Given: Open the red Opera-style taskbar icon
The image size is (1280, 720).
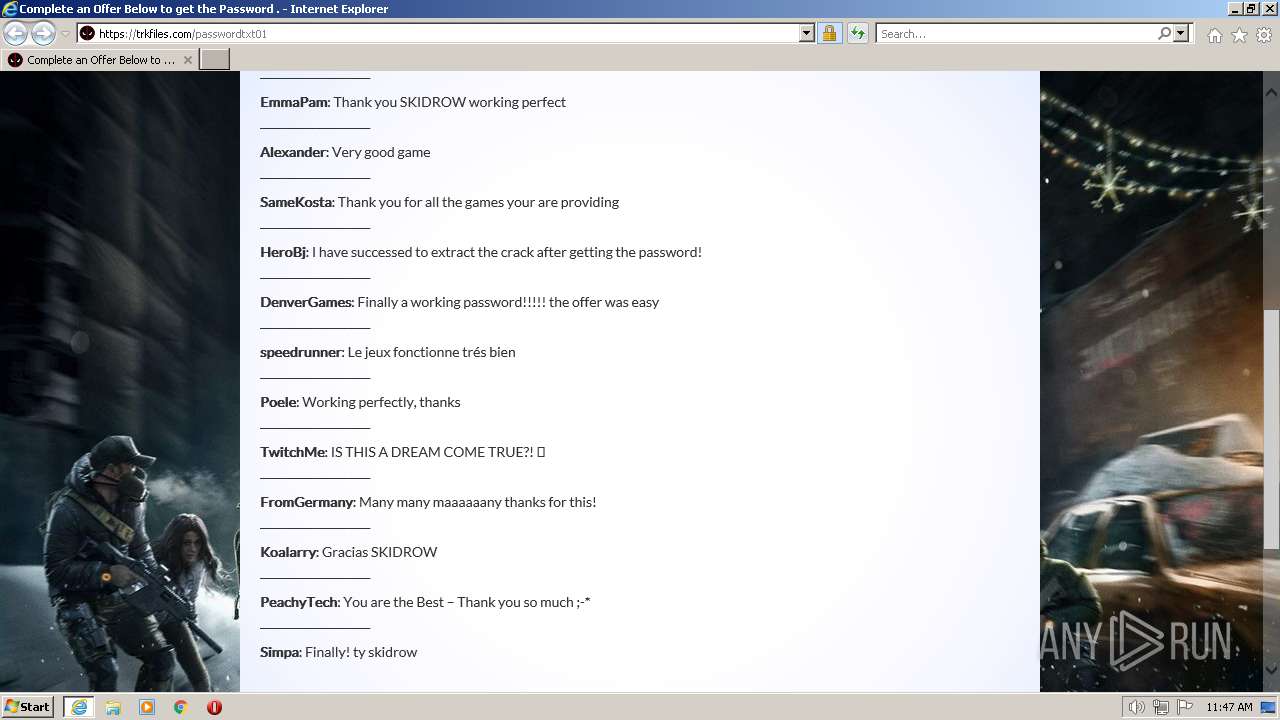Looking at the screenshot, I should pos(214,707).
